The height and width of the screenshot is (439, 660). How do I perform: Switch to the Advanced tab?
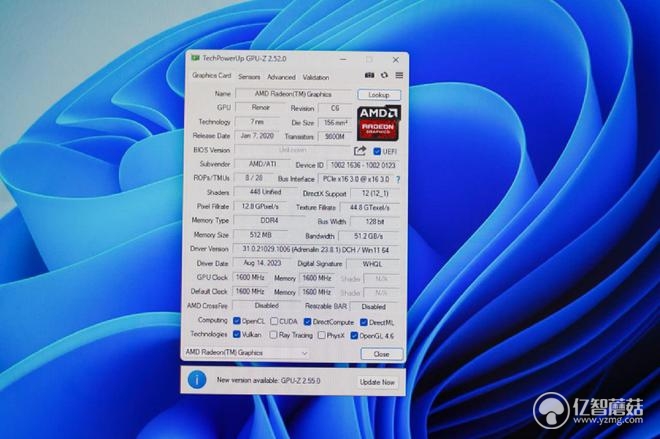pos(281,77)
